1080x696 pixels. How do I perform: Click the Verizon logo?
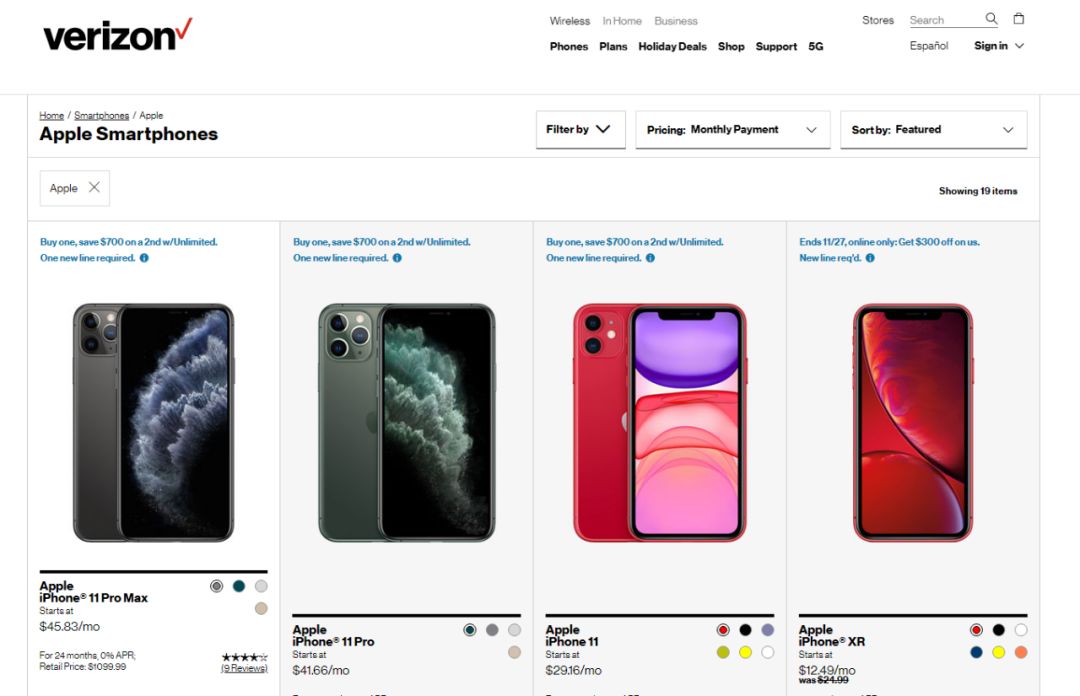click(x=118, y=35)
